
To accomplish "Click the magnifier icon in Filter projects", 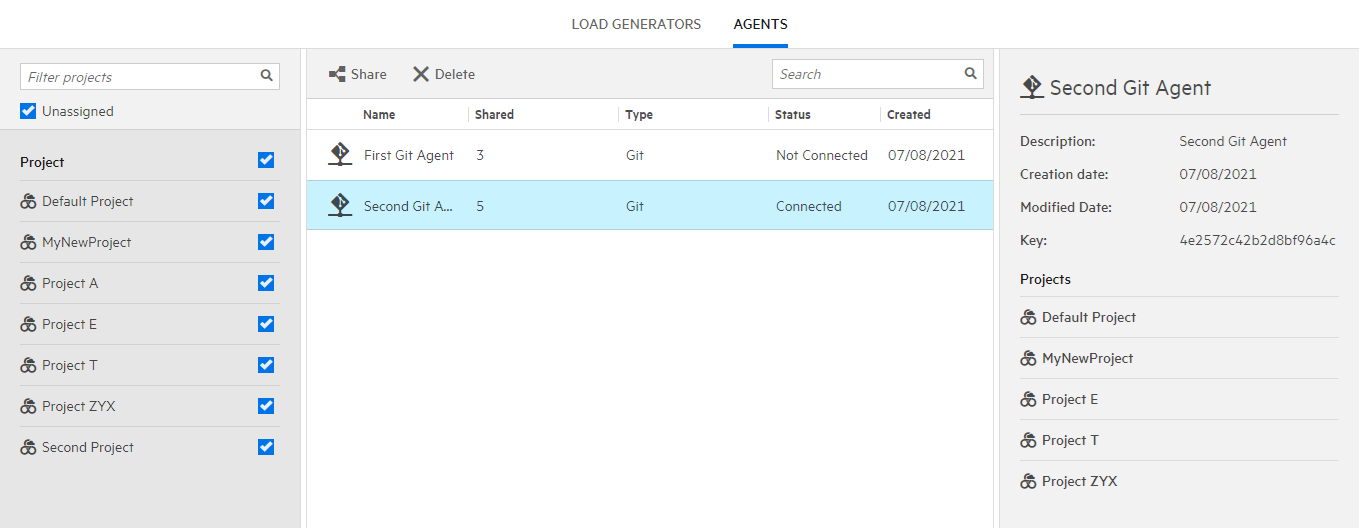I will [267, 76].
